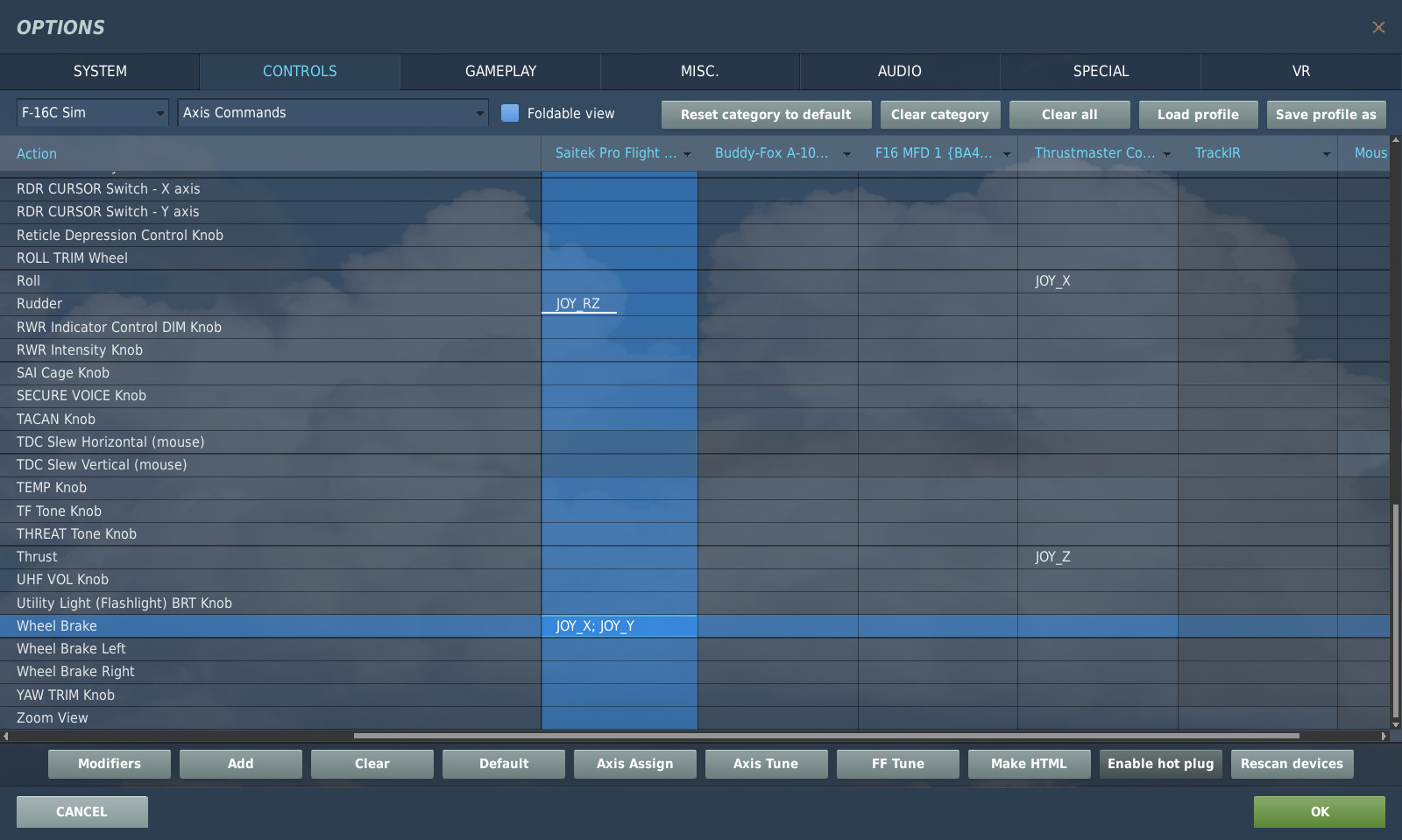Open FF Tune
The height and width of the screenshot is (840, 1402).
[x=898, y=764]
